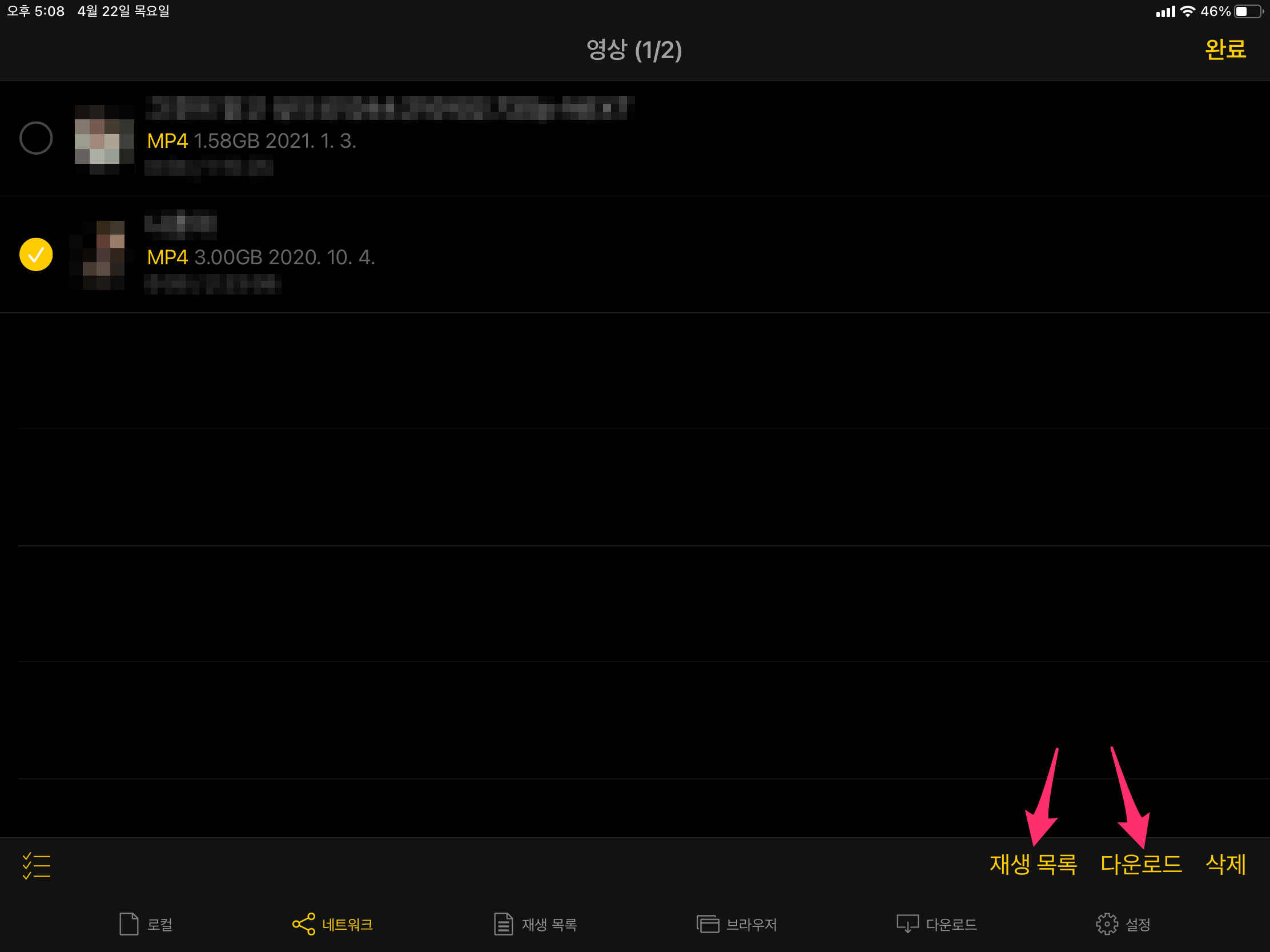Image resolution: width=1270 pixels, height=952 pixels.
Task: Add selection to 재생 목록 in action bar
Action: pyautogui.click(x=1033, y=864)
